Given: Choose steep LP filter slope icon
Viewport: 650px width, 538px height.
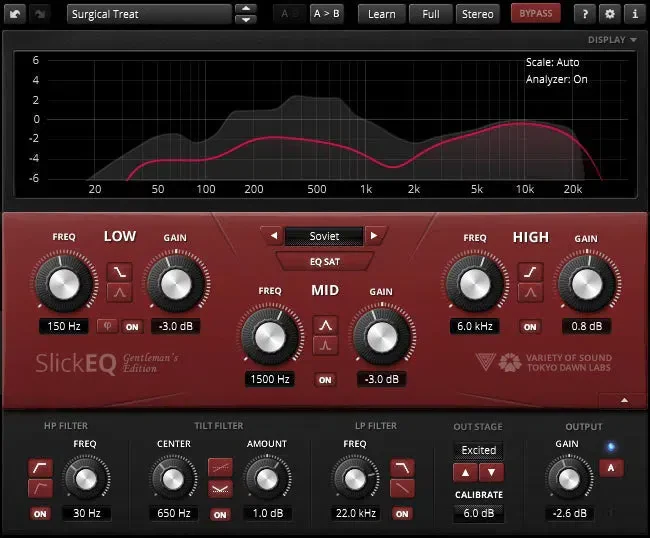Looking at the screenshot, I should [x=402, y=468].
